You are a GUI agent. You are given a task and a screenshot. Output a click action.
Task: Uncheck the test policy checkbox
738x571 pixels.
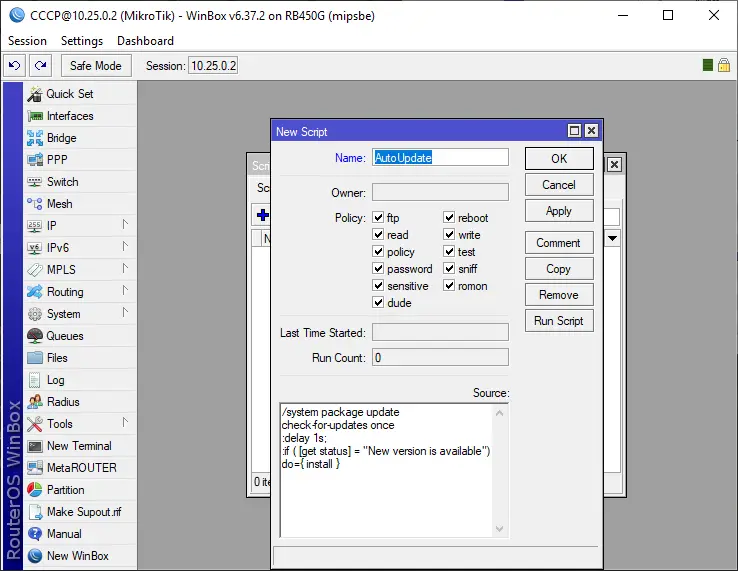449,251
